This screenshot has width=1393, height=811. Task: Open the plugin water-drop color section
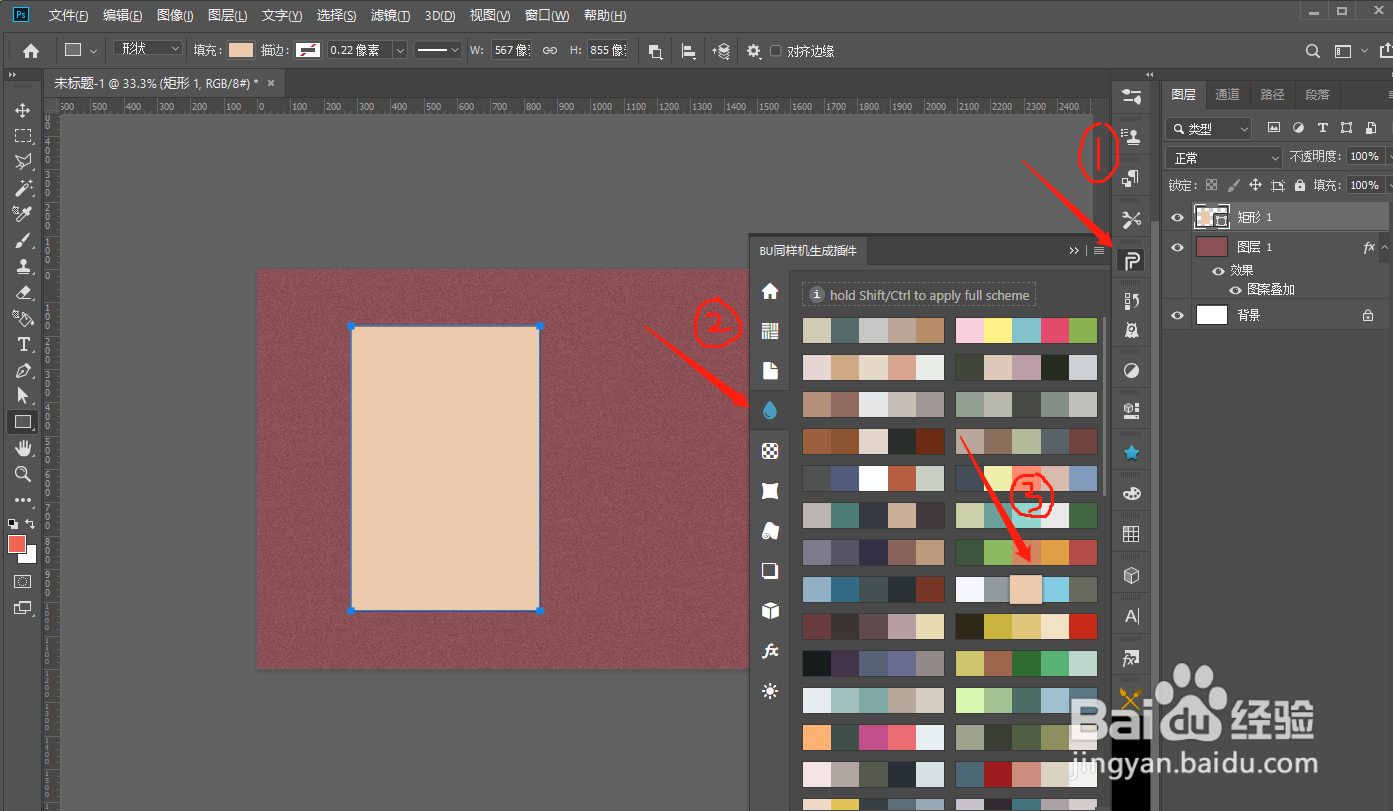click(x=770, y=410)
